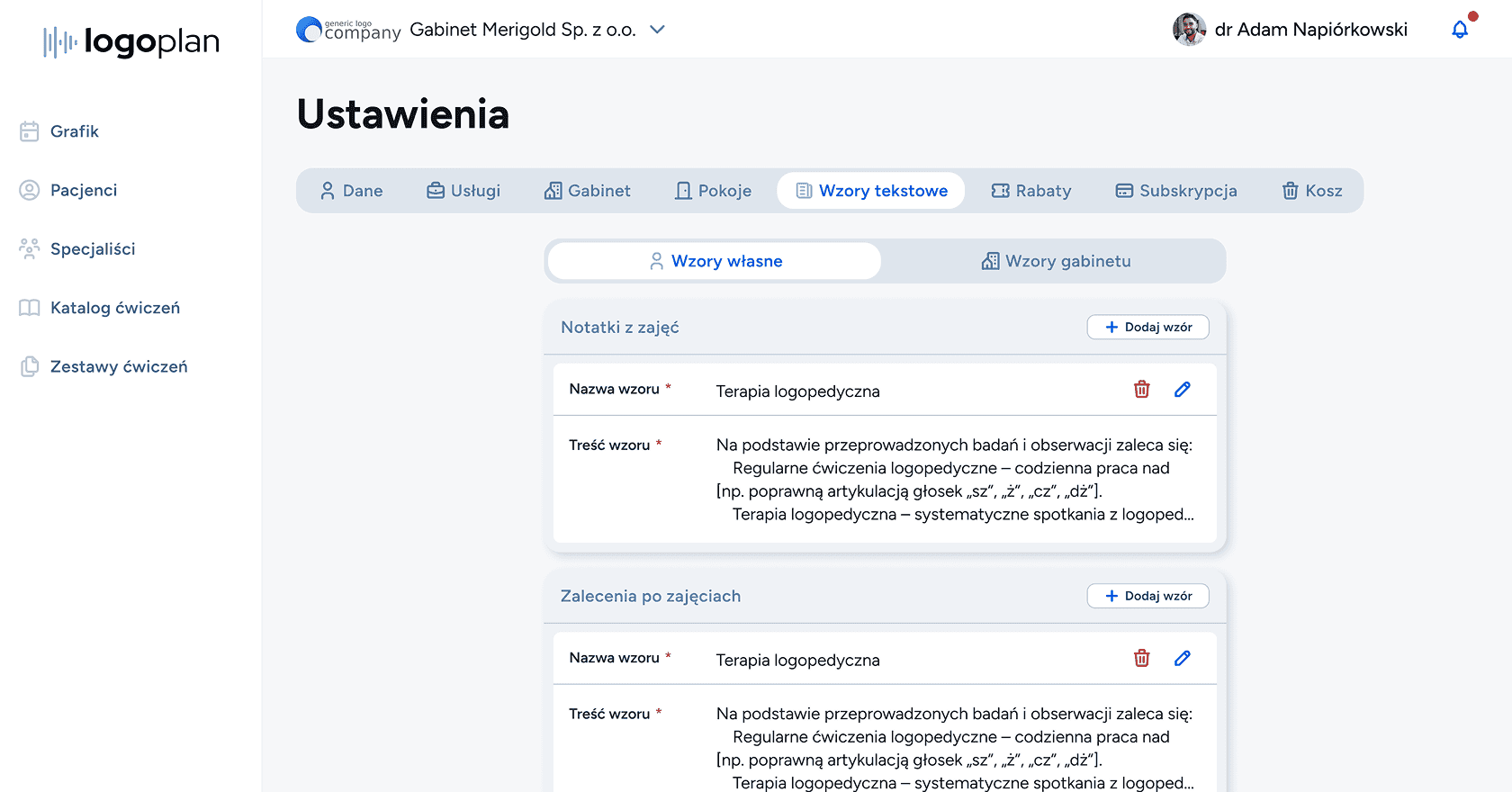Click template content text in Notatki section
Viewport: 1512px width, 792px height.
(x=955, y=480)
